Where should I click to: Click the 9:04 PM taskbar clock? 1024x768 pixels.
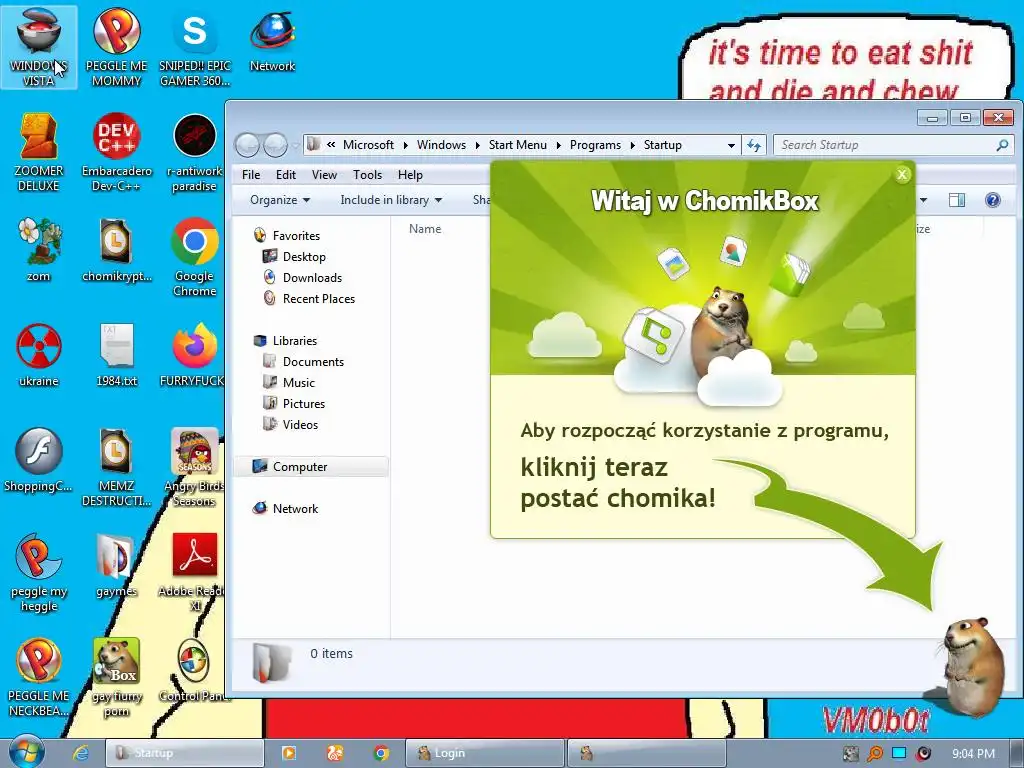(x=973, y=754)
